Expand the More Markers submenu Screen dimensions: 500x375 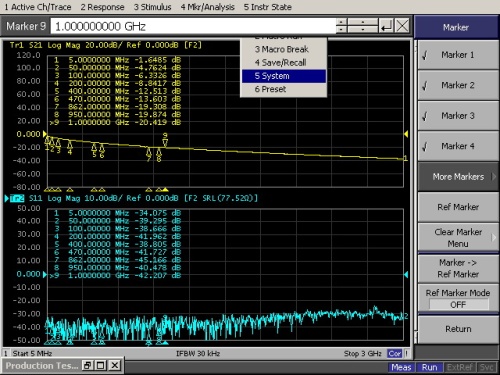[458, 177]
